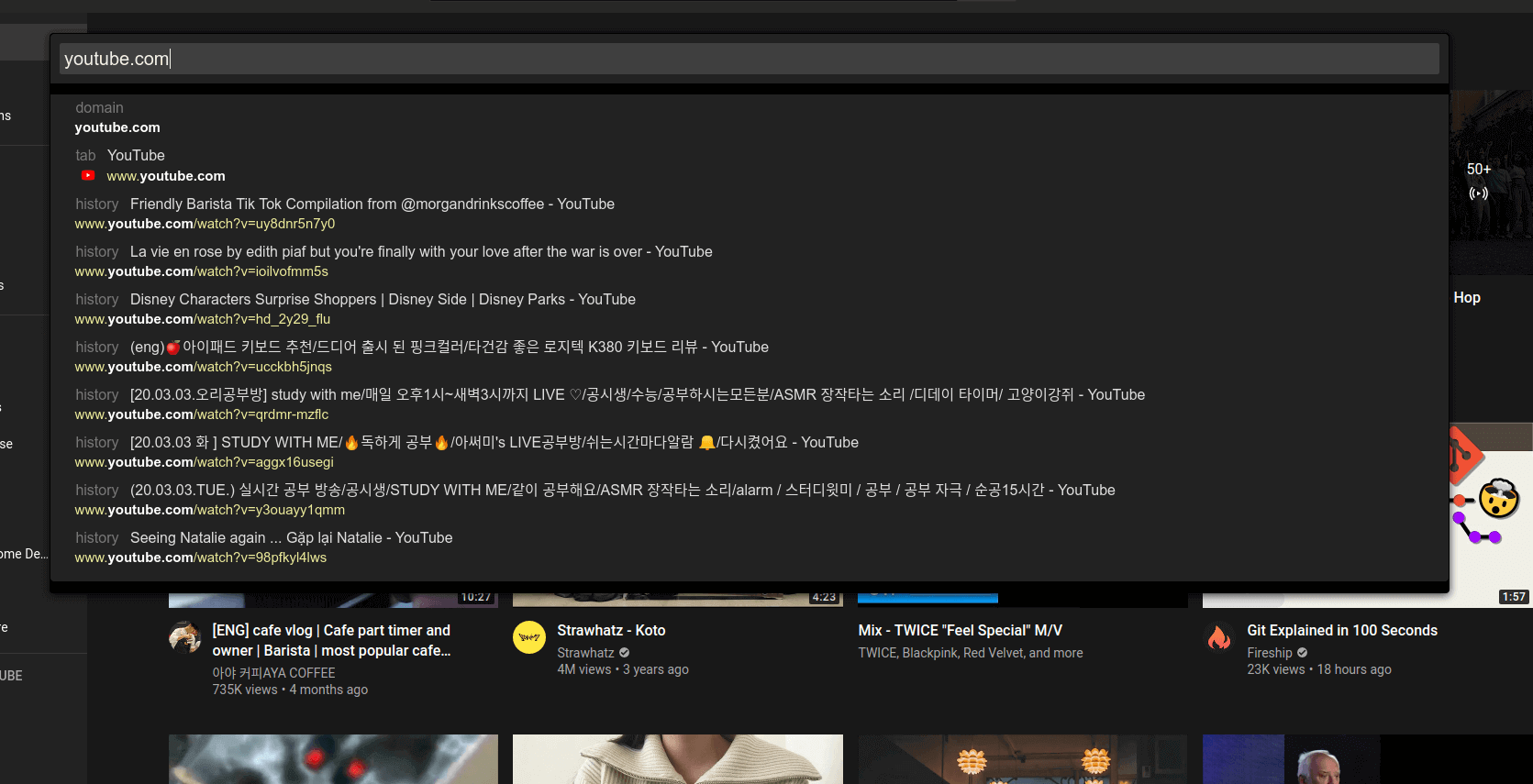1533x784 pixels.
Task: Open the hd_2y29_flu watch URL
Action: click(203, 319)
